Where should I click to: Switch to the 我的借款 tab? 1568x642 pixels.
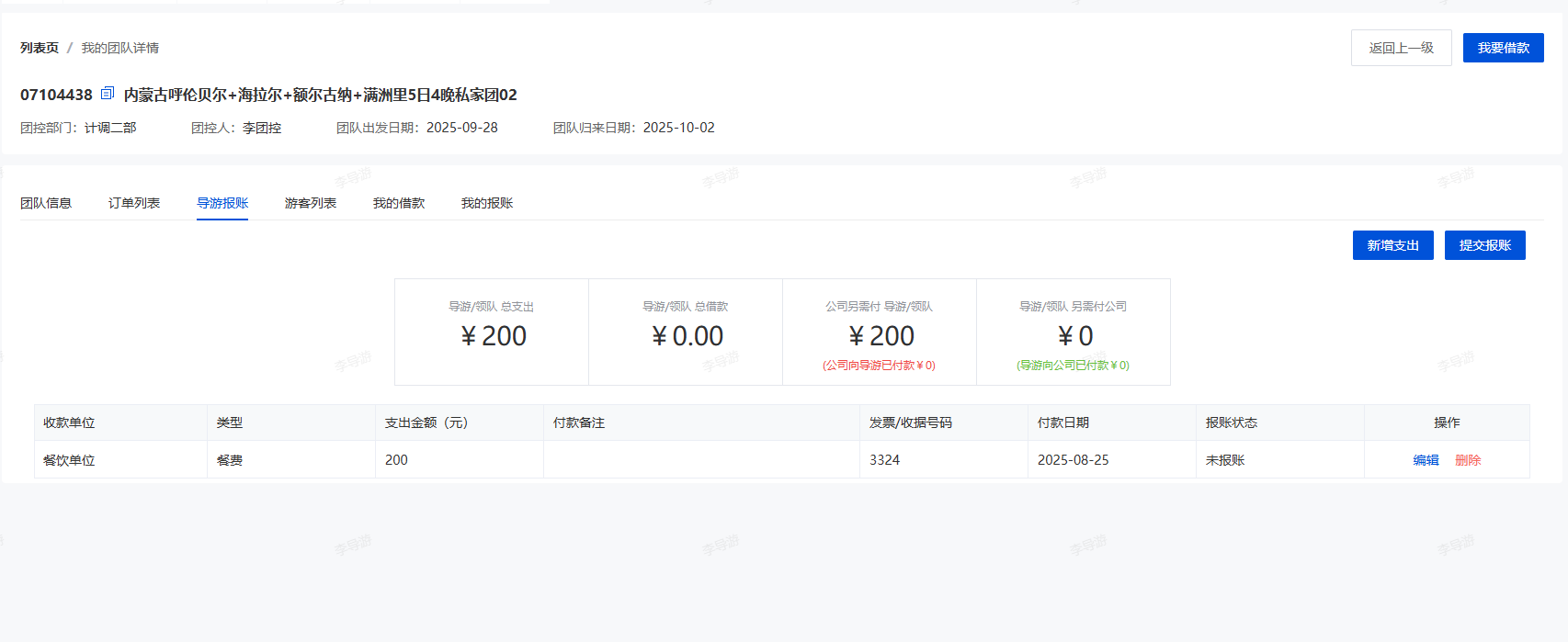[399, 203]
